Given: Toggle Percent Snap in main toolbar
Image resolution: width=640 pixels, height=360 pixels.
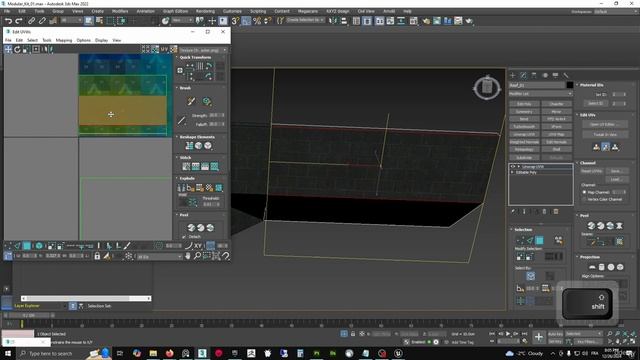Looking at the screenshot, I should 257,21.
